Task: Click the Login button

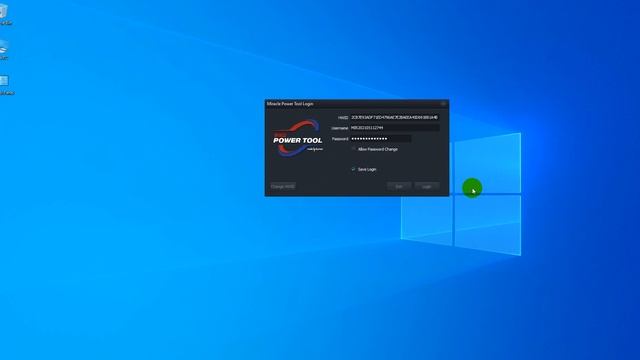Action: coord(427,187)
